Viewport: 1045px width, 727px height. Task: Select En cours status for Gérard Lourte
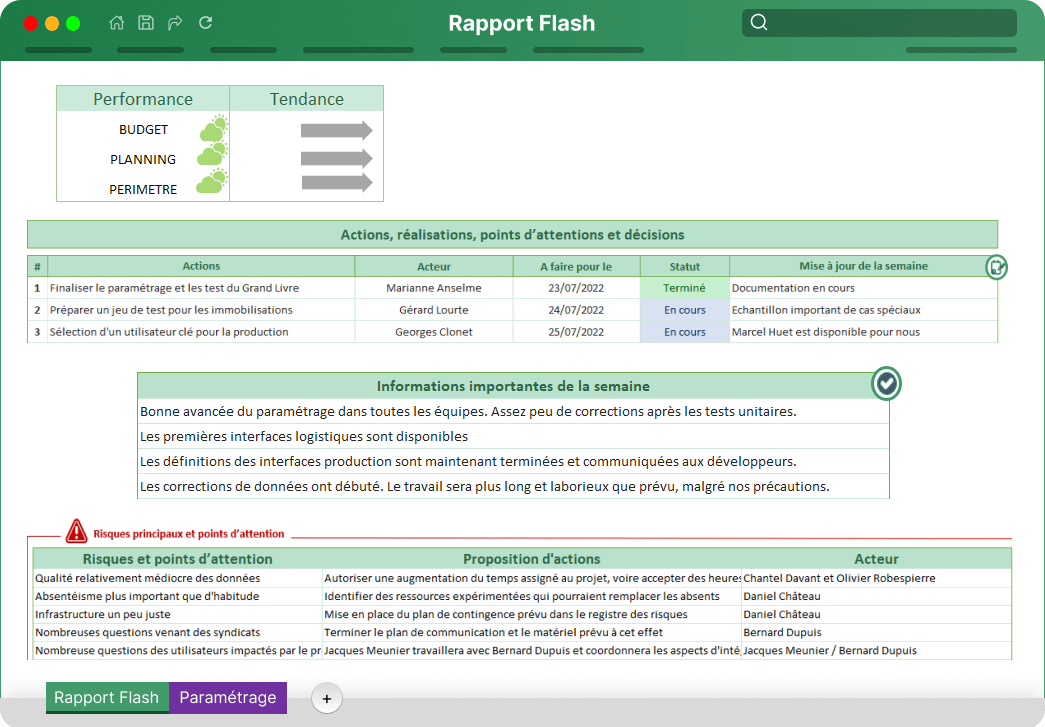[x=684, y=310]
